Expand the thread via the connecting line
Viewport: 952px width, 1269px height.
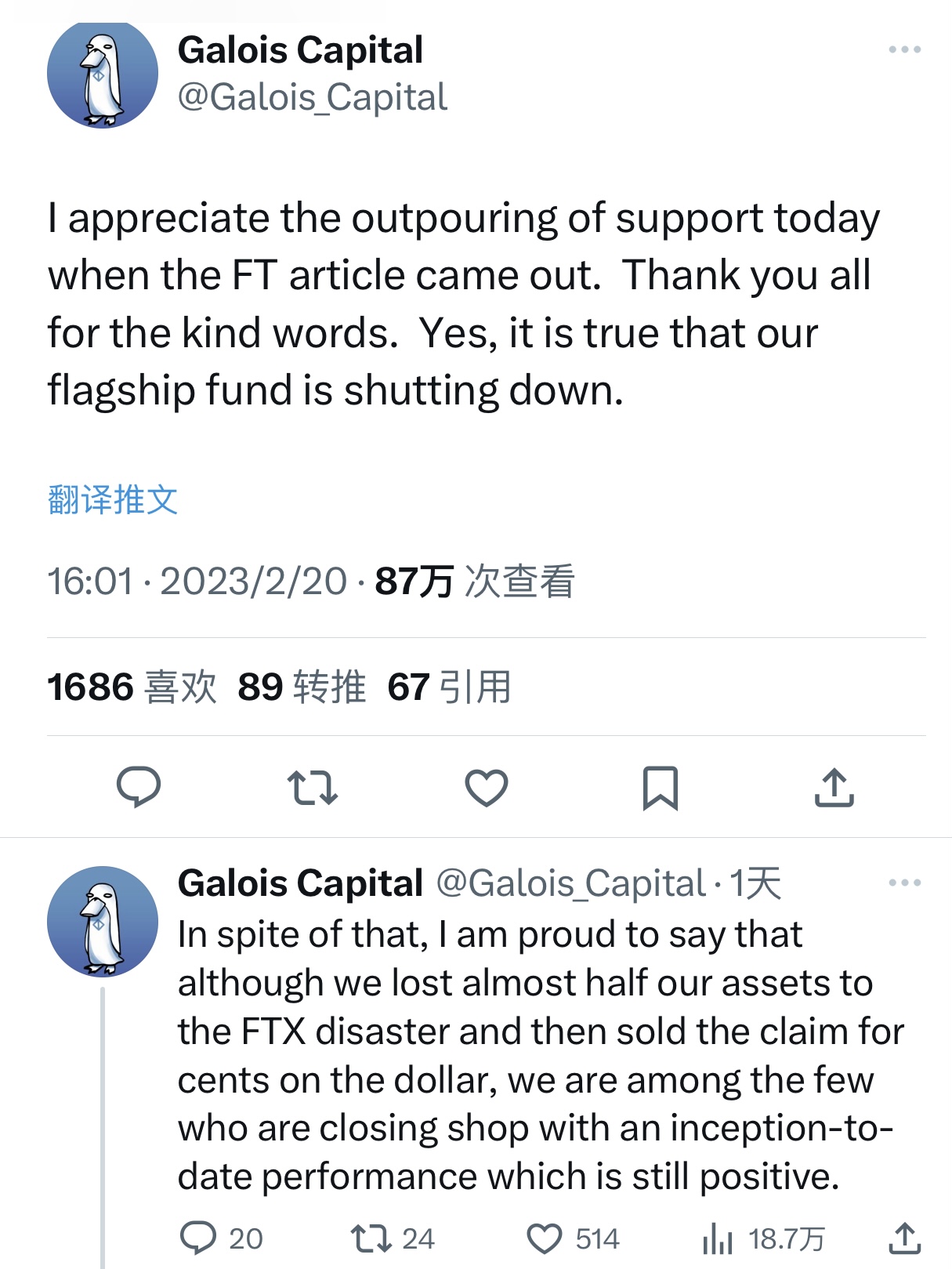click(x=103, y=1097)
